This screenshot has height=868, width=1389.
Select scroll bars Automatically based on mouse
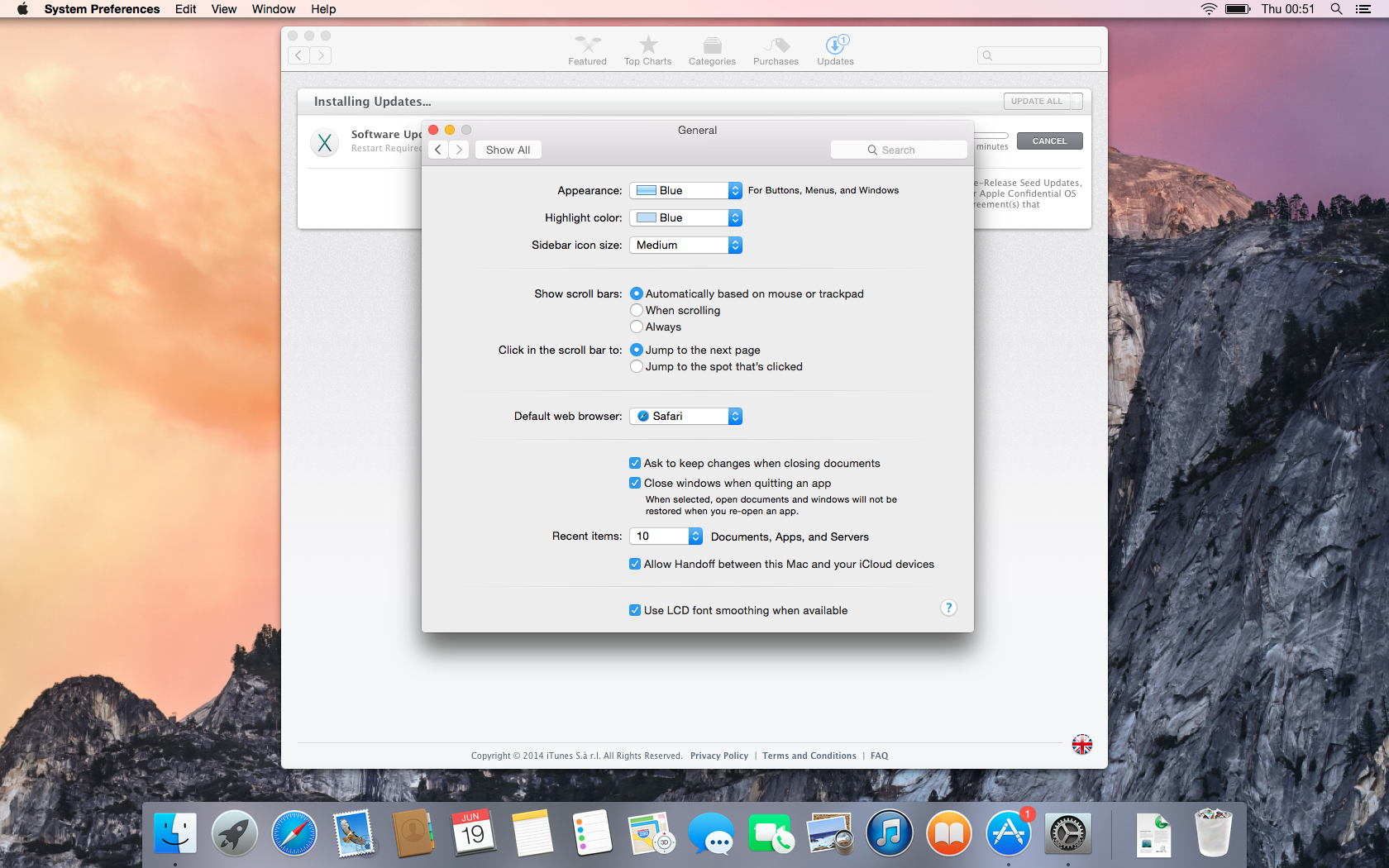point(637,293)
